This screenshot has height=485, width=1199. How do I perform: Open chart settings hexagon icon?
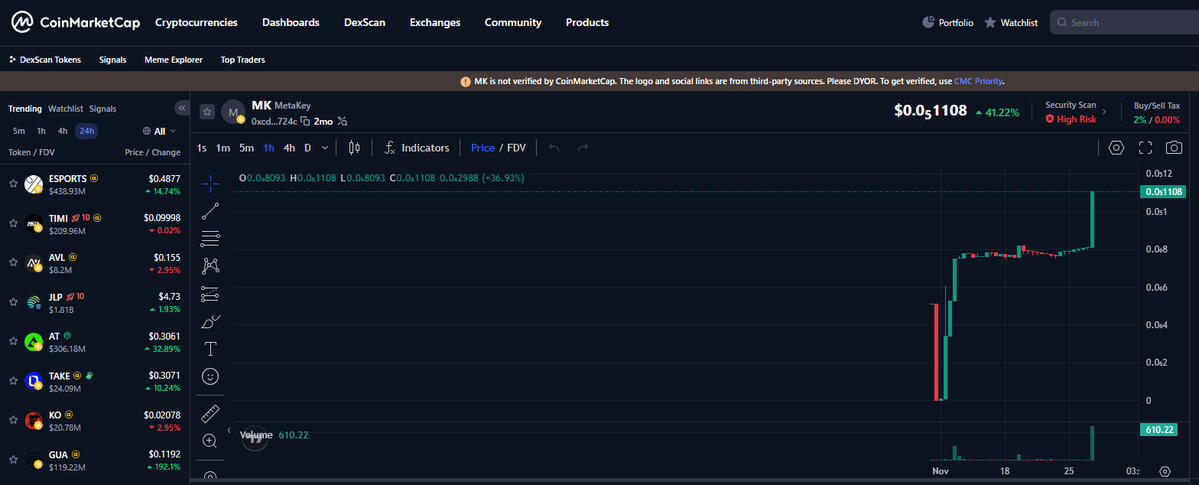tap(1116, 148)
